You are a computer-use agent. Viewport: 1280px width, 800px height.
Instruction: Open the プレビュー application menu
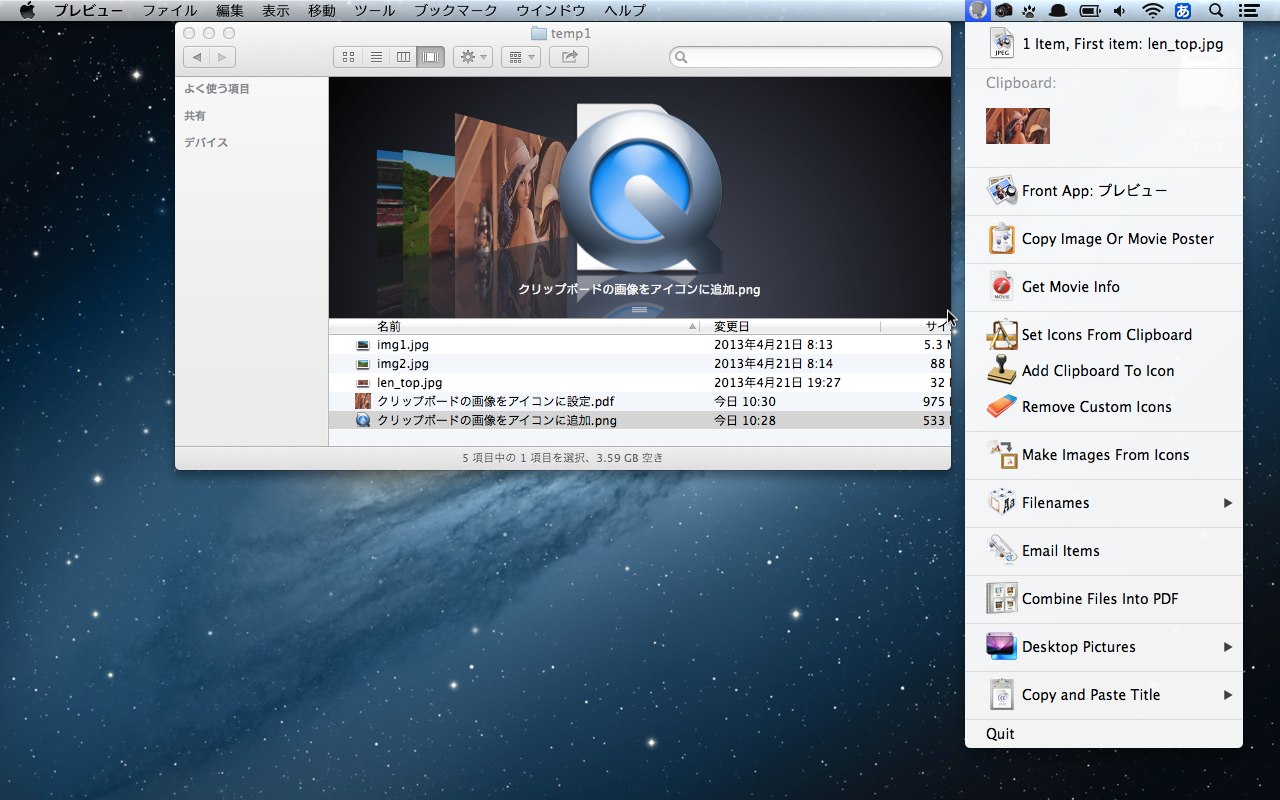pos(89,11)
